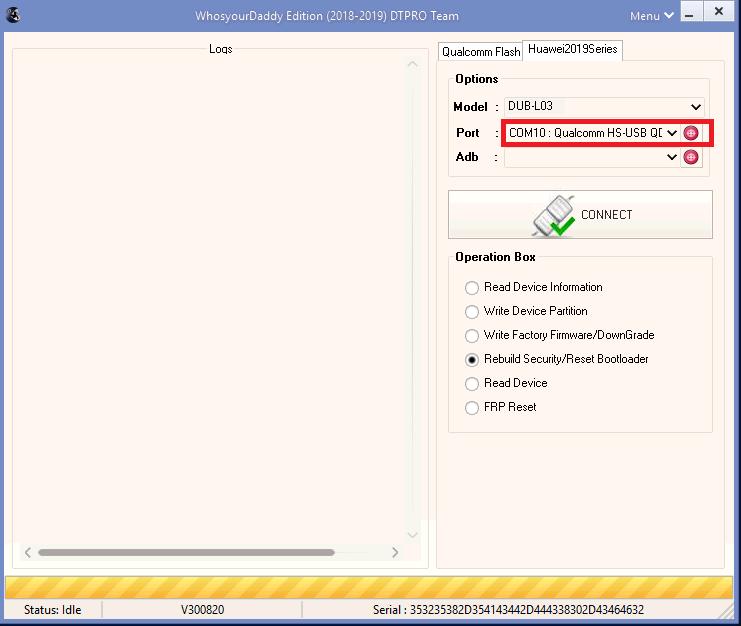The width and height of the screenshot is (741, 626).
Task: Switch to the Qualcomm Flash tab
Action: point(481,51)
